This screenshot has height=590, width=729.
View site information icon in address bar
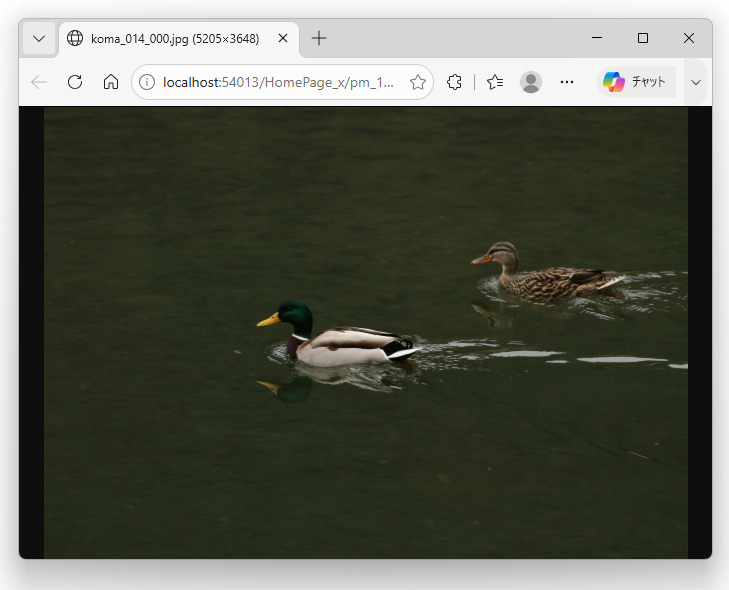(x=147, y=82)
